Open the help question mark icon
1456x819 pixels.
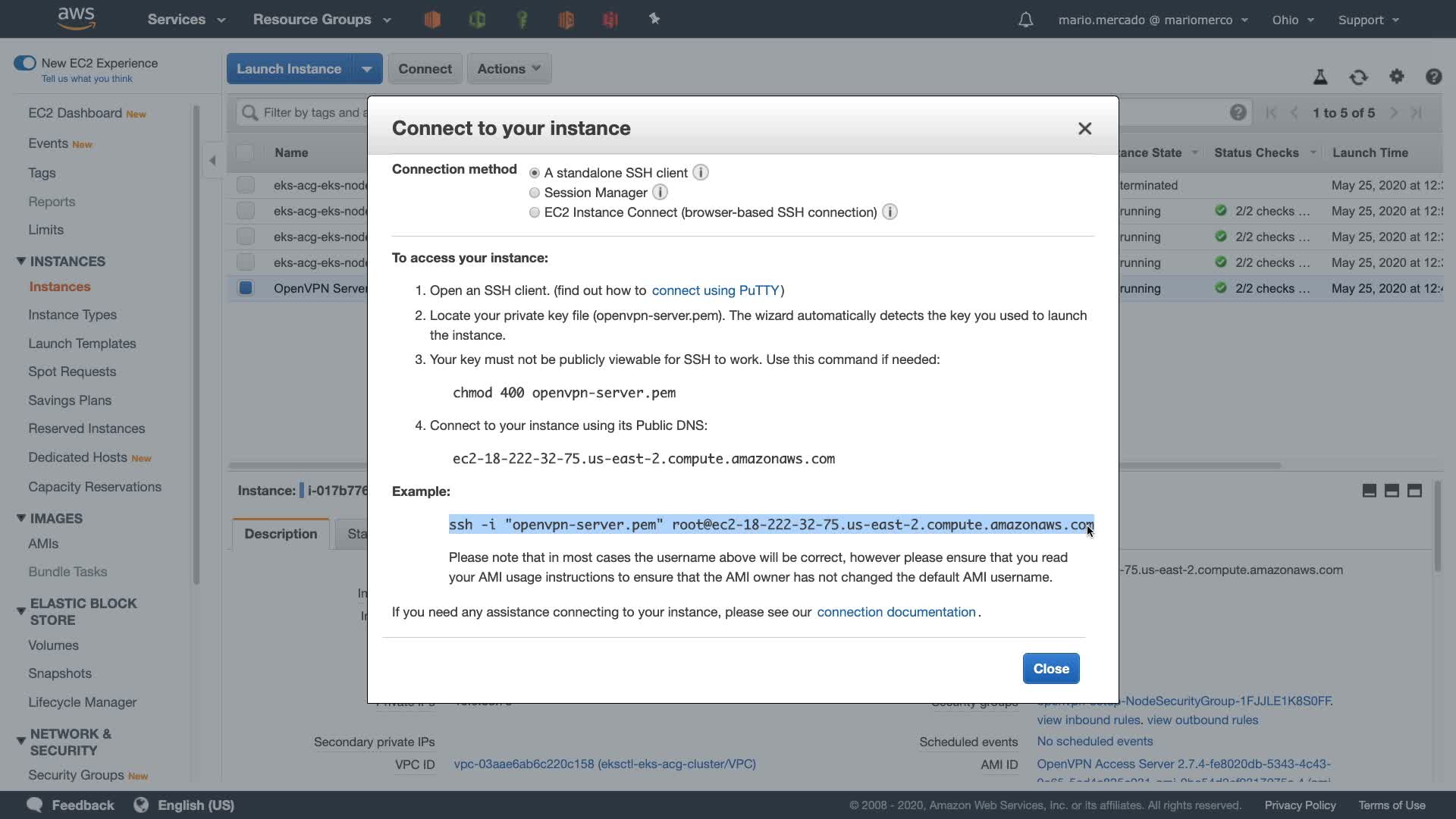point(1433,77)
